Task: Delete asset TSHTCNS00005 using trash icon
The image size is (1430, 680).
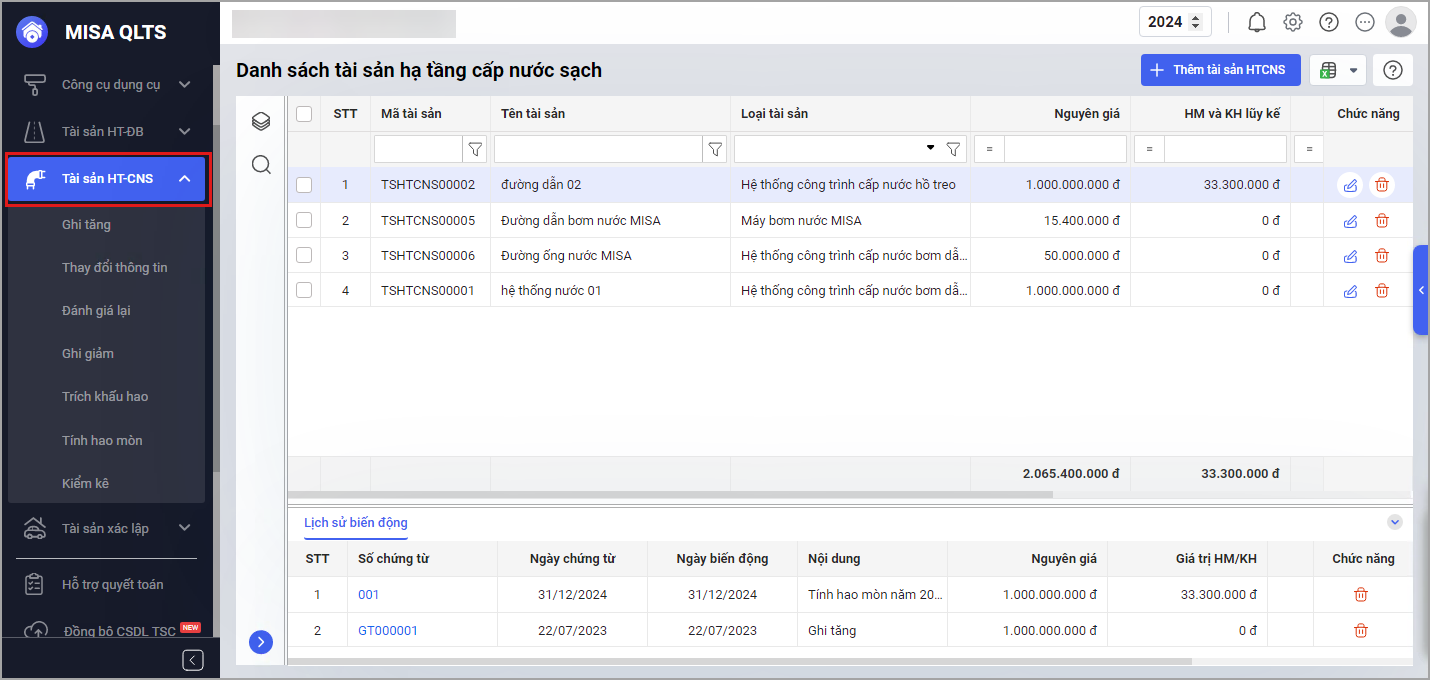Action: (x=1382, y=221)
